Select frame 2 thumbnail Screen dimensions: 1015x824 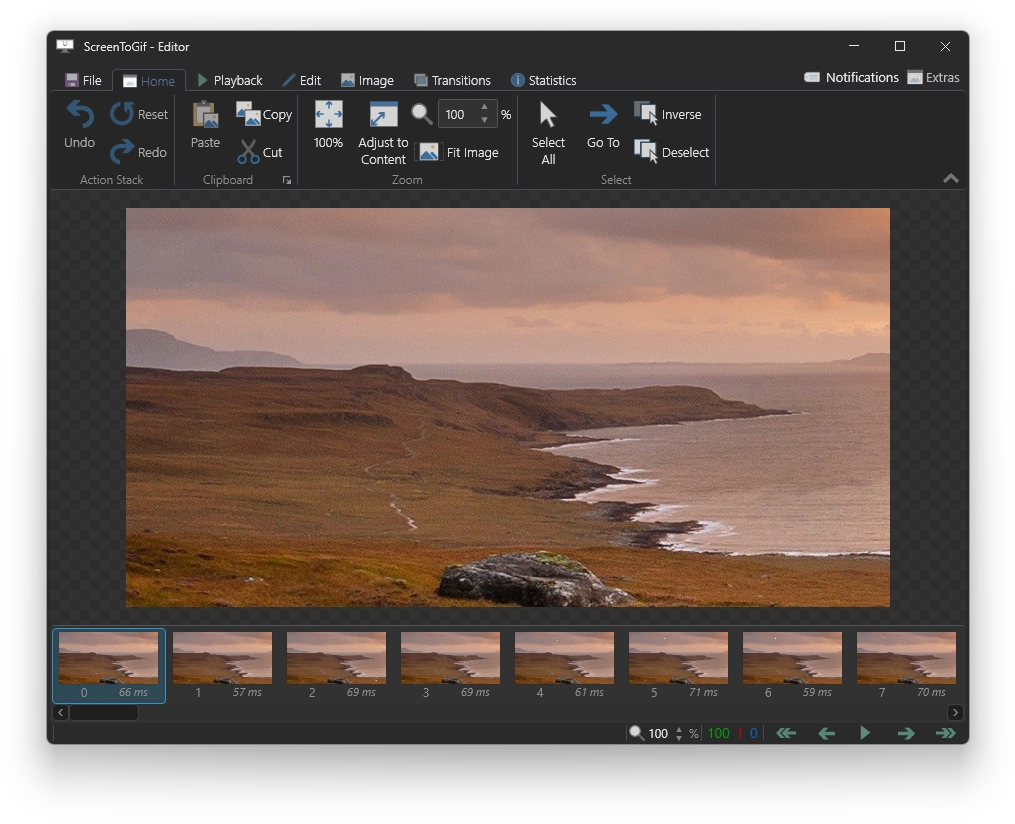pos(337,665)
